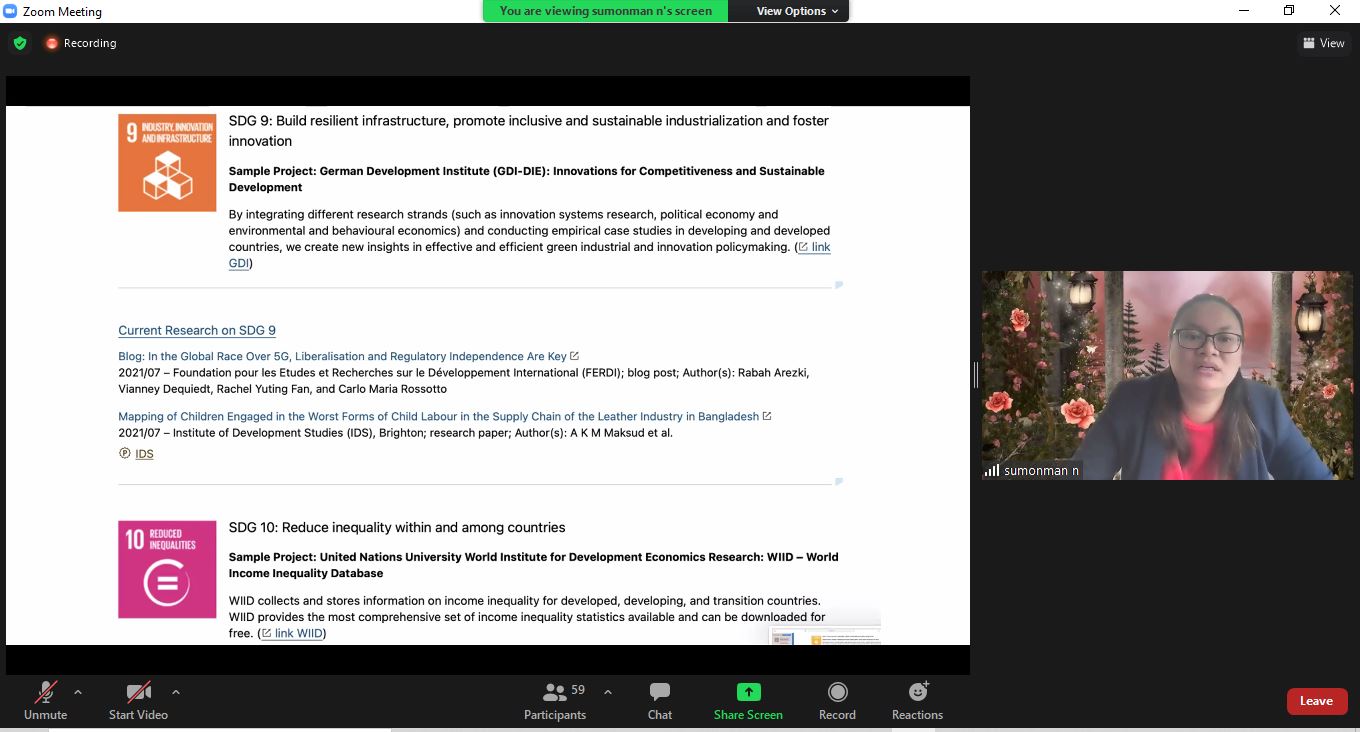Minimize the Zoom Meeting window

tap(1244, 11)
